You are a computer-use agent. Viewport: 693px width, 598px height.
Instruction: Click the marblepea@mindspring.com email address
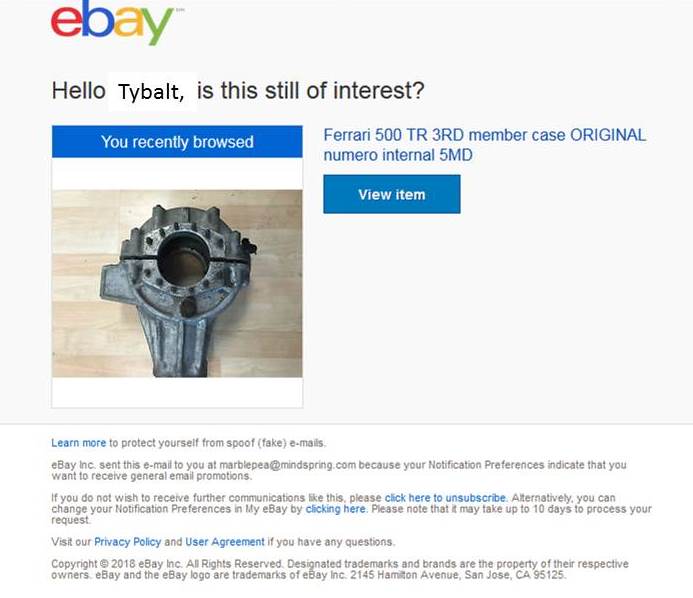click(287, 465)
